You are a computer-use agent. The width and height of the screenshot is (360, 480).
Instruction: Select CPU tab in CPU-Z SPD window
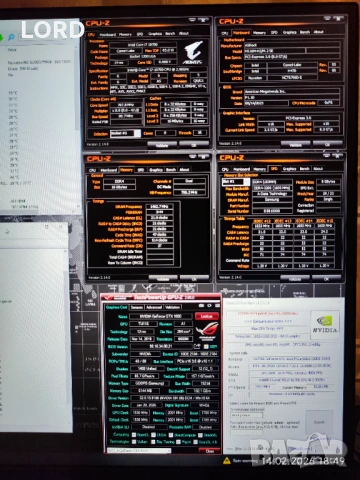[x=225, y=169]
